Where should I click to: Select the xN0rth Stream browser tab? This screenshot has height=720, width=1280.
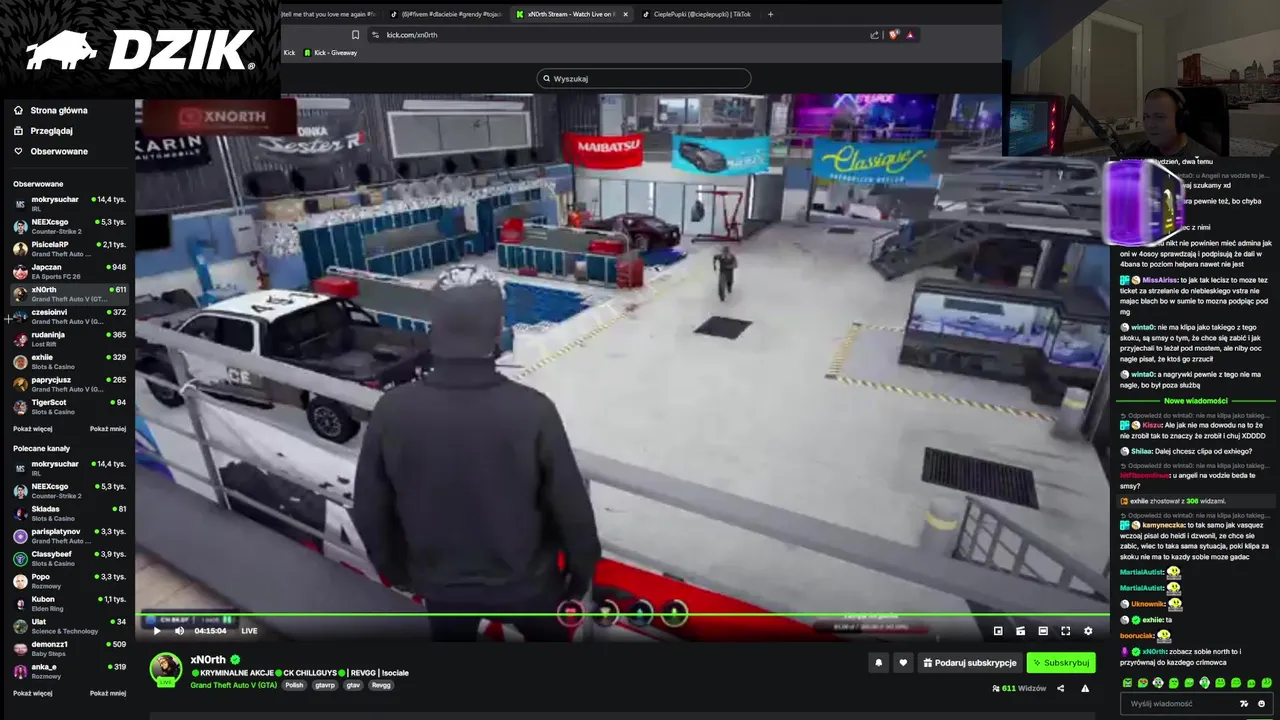point(572,14)
